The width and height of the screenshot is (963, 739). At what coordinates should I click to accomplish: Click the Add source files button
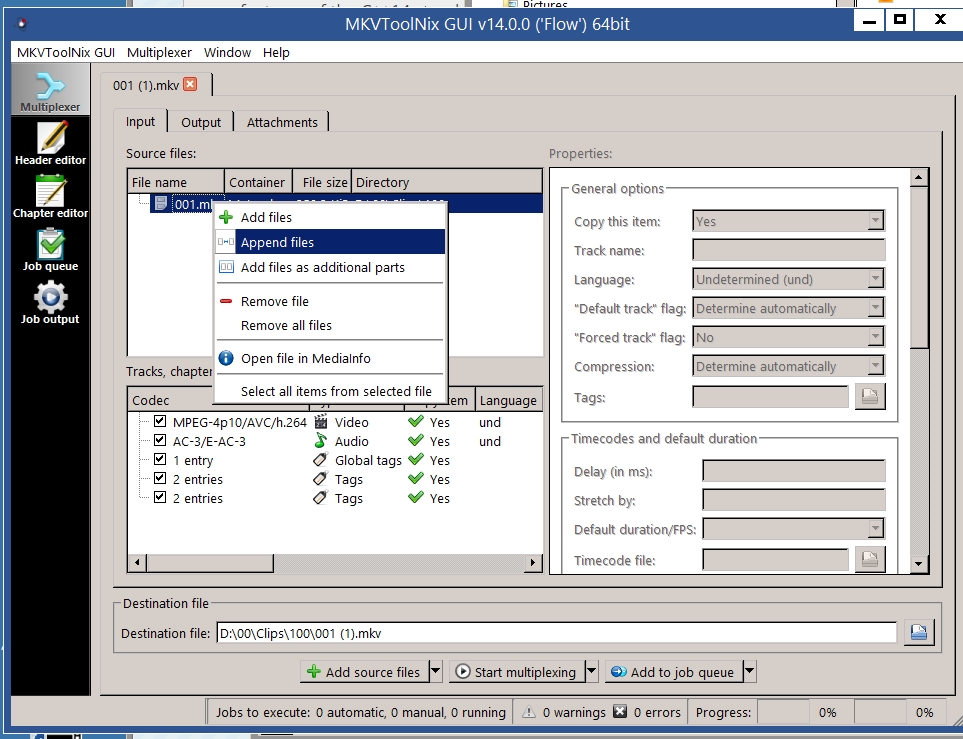(365, 671)
